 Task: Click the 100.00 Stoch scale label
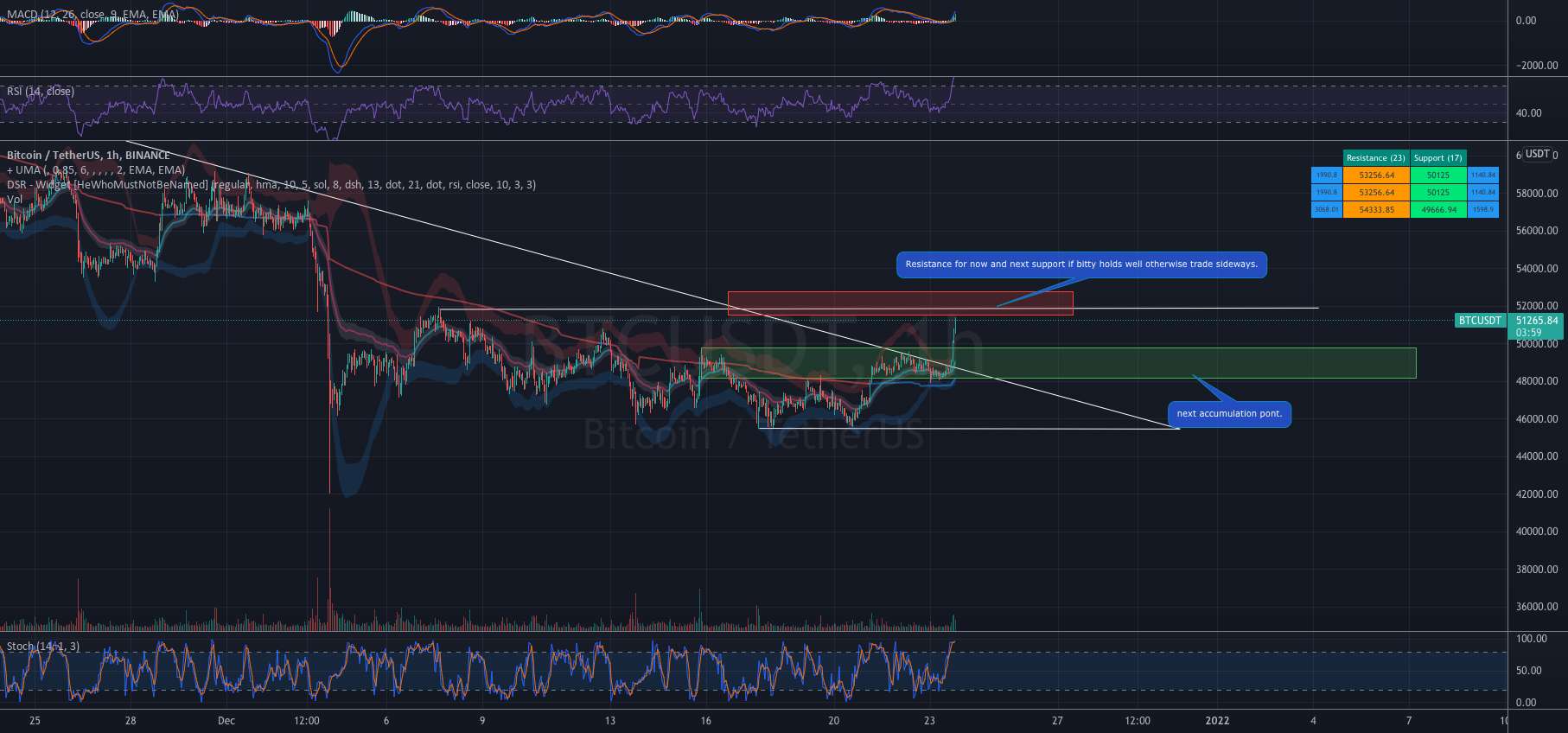coord(1532,639)
